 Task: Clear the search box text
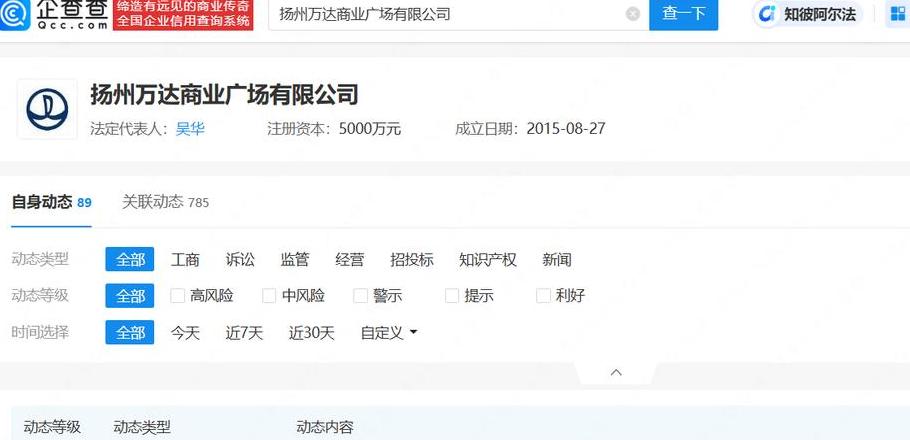point(633,14)
